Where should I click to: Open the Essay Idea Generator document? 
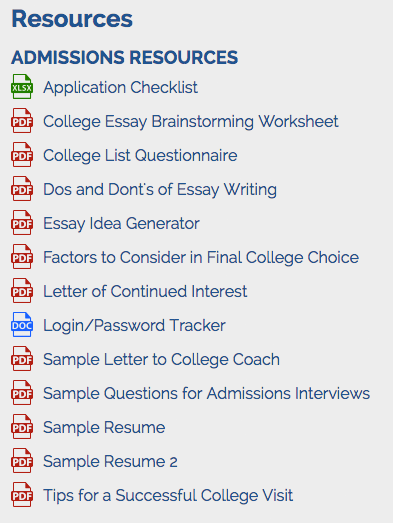[x=121, y=224]
